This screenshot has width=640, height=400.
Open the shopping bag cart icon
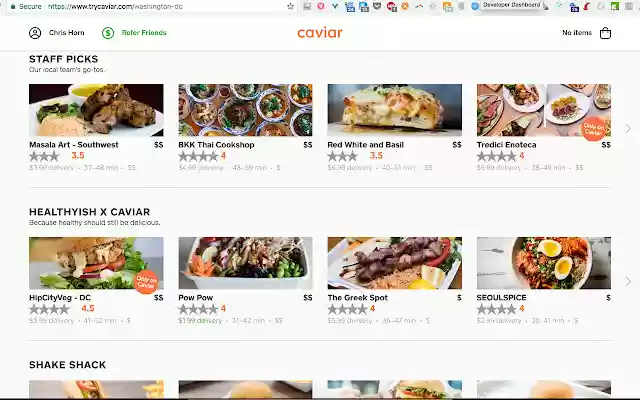[x=605, y=33]
